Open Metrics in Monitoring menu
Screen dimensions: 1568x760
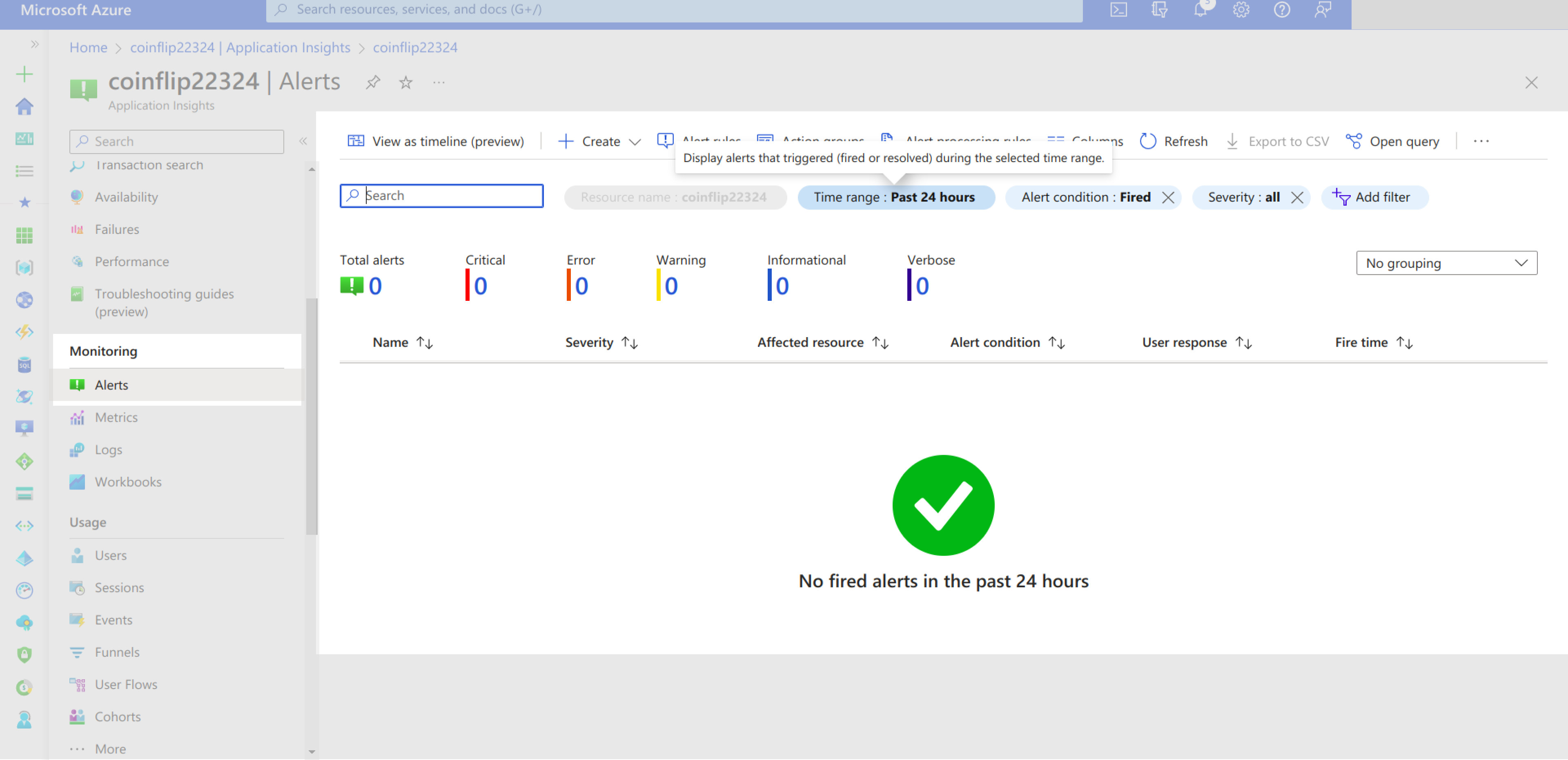point(116,418)
